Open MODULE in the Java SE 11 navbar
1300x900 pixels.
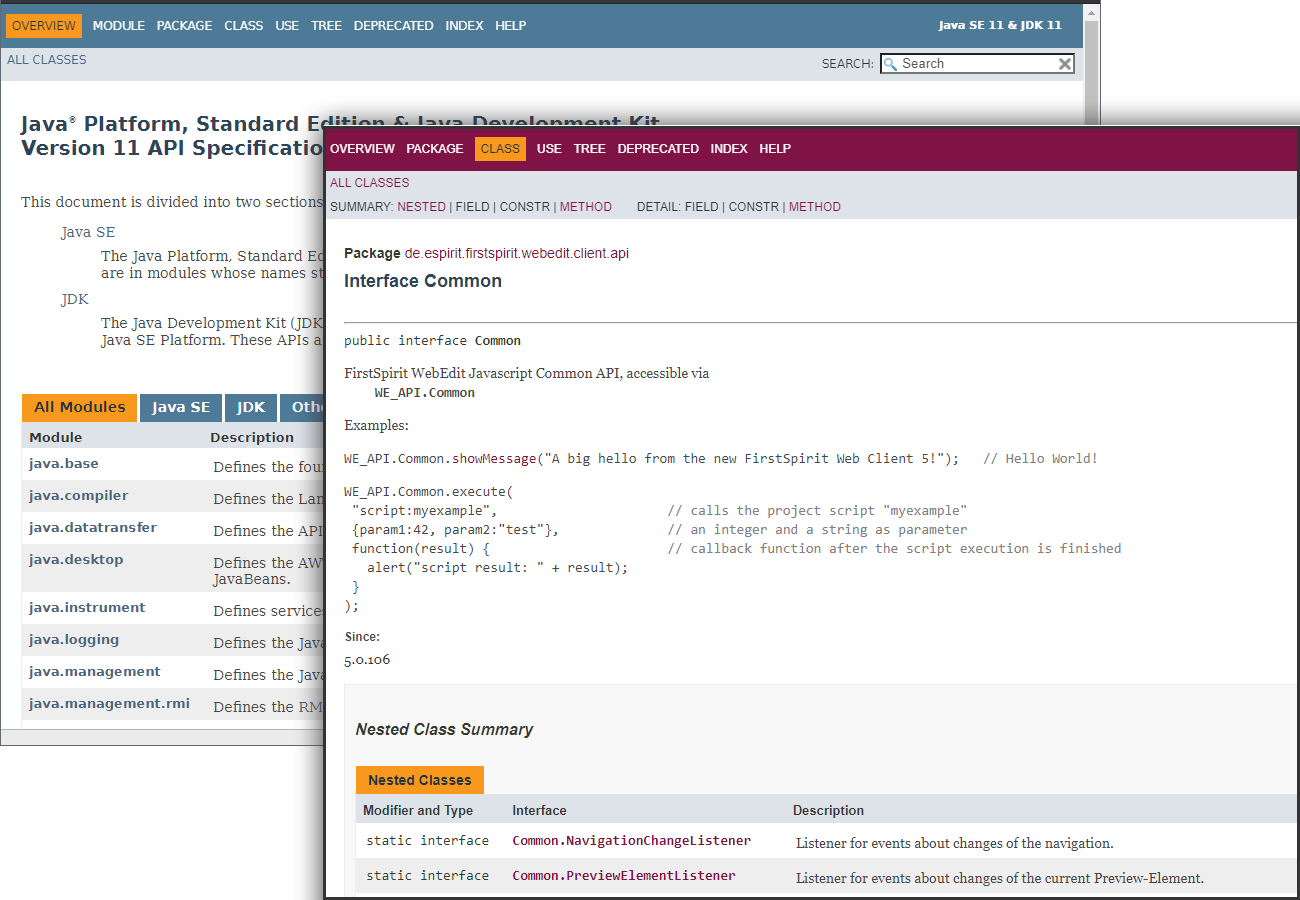[x=119, y=26]
